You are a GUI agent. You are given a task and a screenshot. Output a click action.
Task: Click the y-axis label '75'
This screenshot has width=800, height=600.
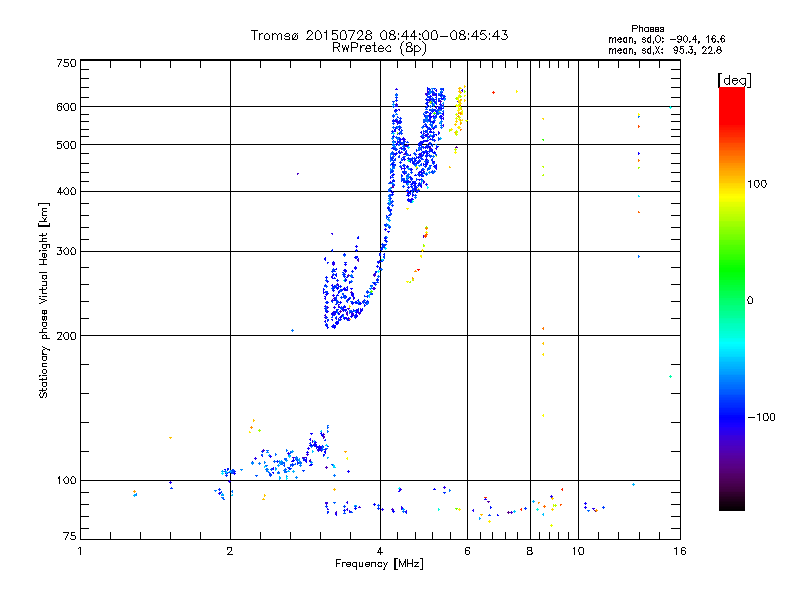click(70, 536)
